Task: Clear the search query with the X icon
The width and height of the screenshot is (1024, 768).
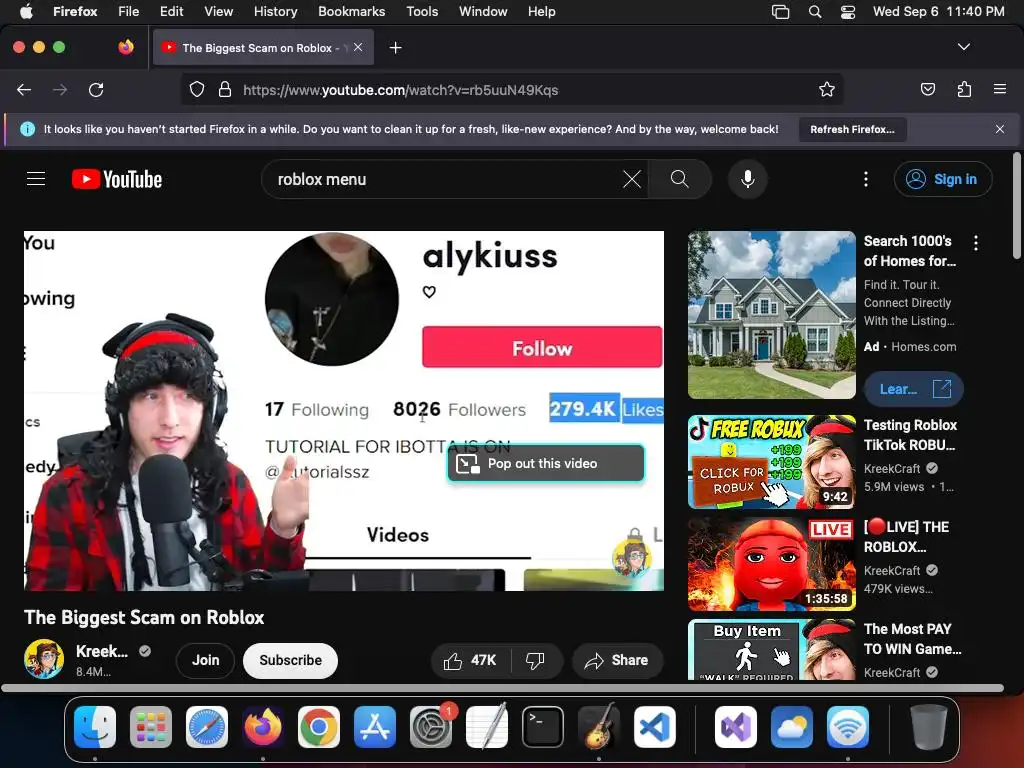Action: pos(632,179)
